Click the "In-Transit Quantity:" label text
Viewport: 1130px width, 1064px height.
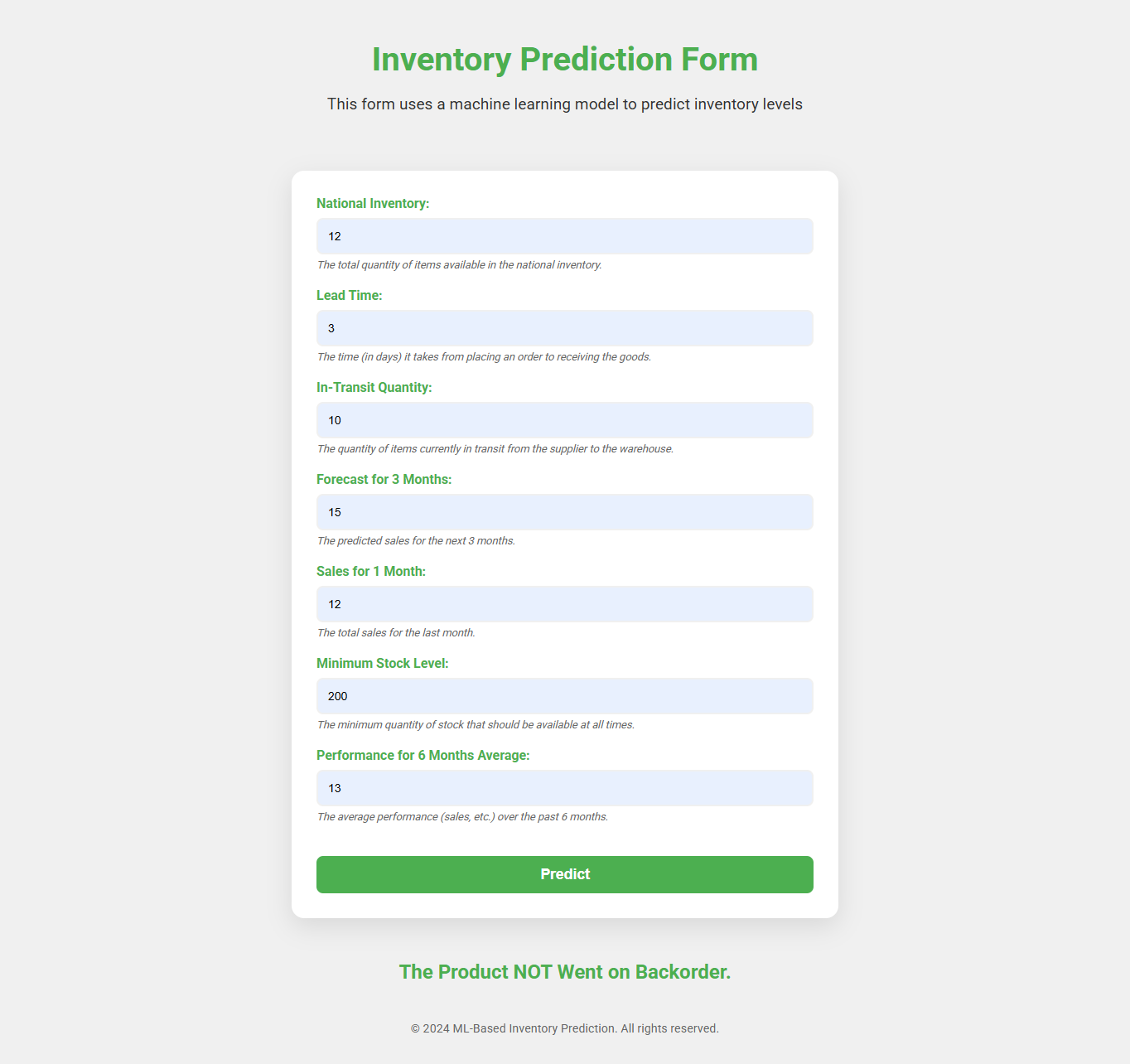coord(374,388)
